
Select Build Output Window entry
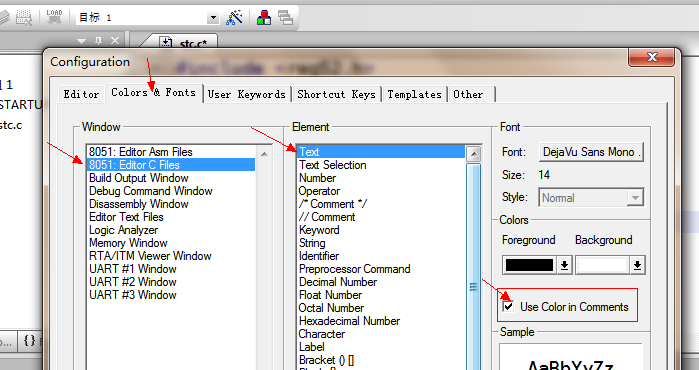(171, 178)
